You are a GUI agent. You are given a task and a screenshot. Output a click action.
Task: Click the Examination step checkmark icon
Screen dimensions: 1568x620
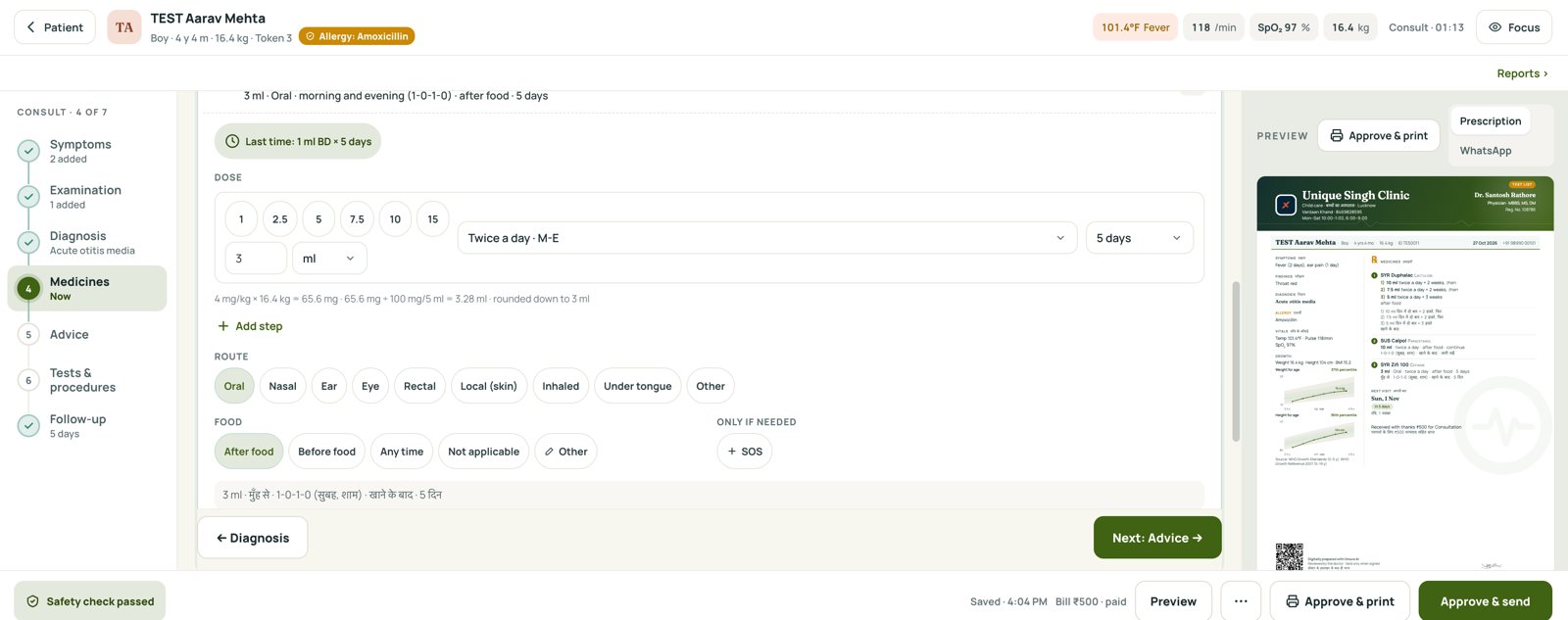(28, 197)
